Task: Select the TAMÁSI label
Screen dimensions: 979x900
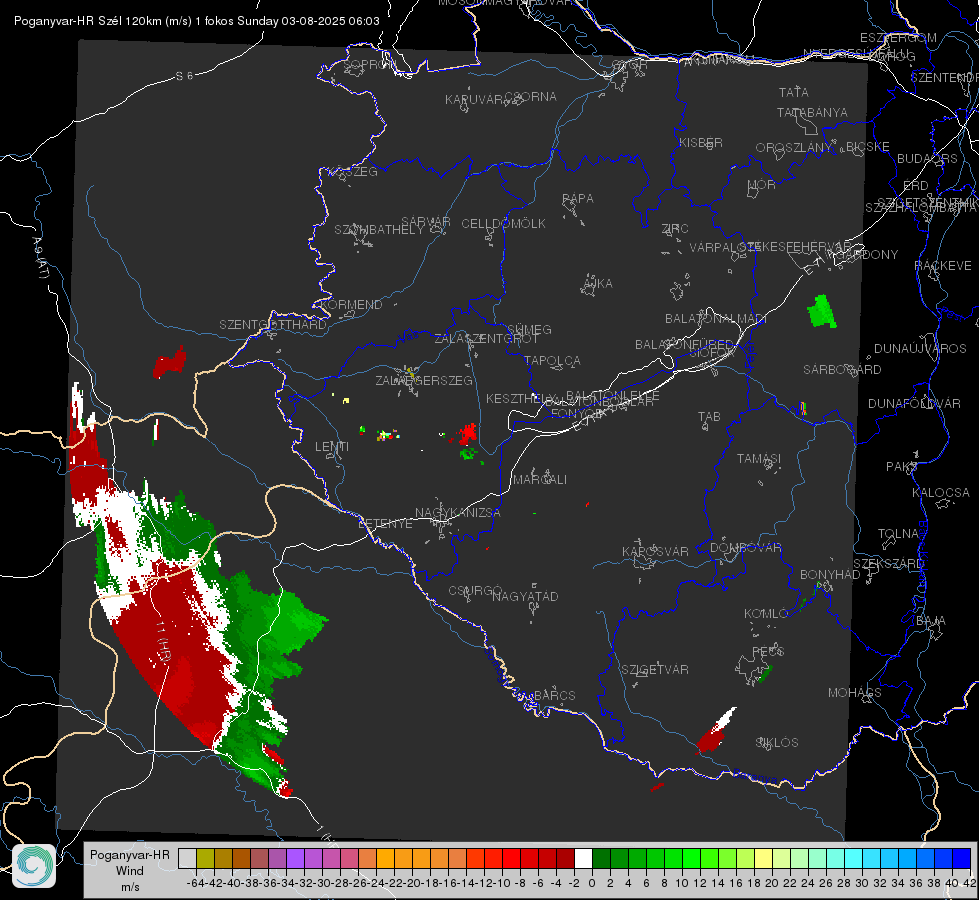Action: (x=759, y=458)
